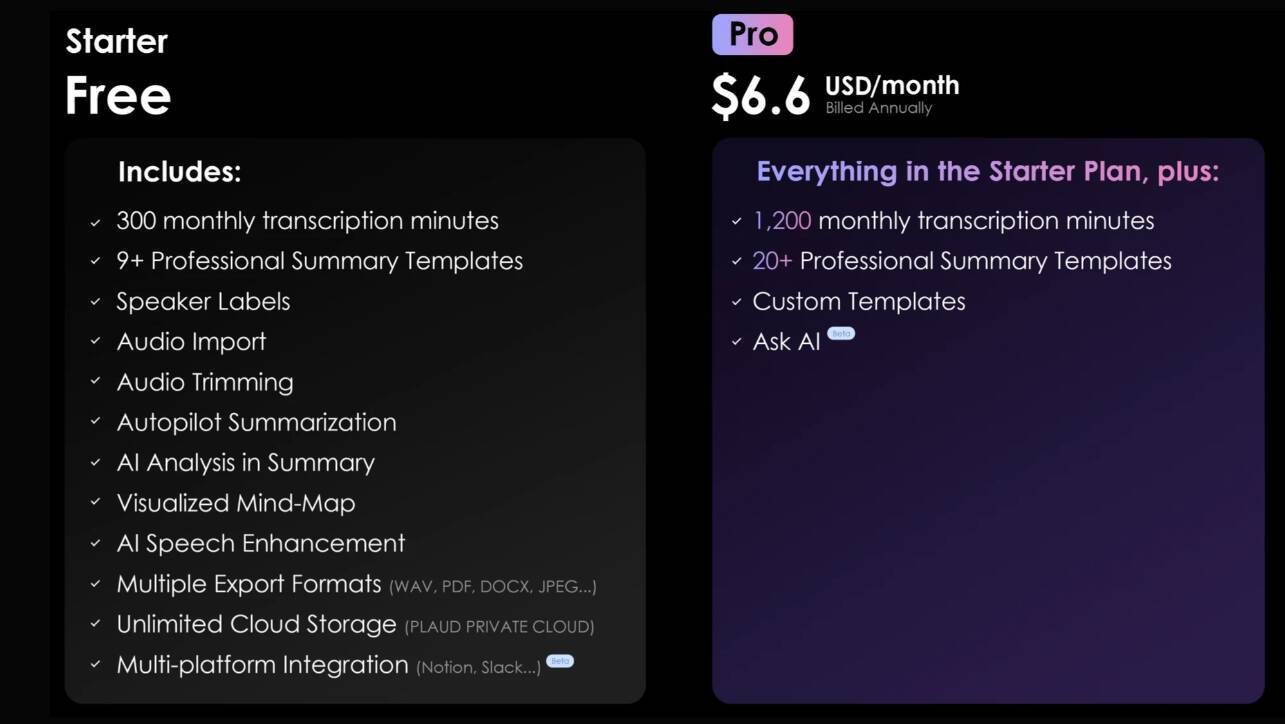Click the checkmark for 1,200 monthly transcription minutes
Screen dimensions: 1285x724
point(736,222)
